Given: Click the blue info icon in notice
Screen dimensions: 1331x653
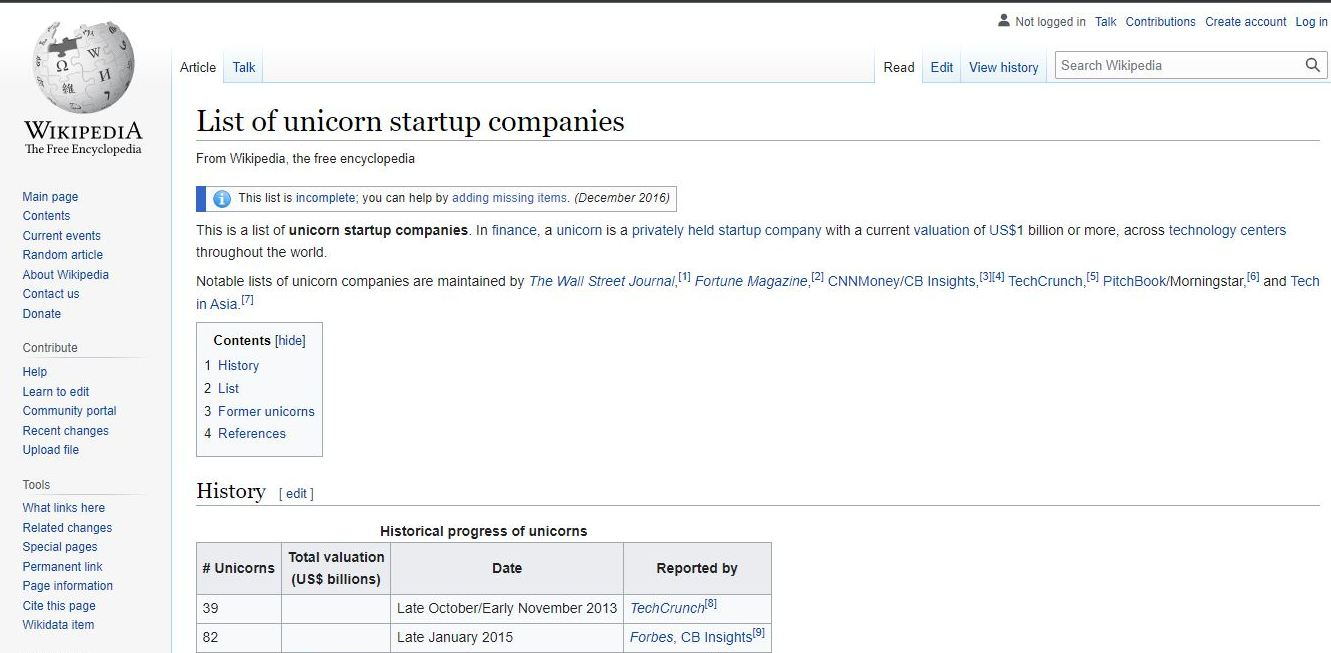Looking at the screenshot, I should pyautogui.click(x=222, y=198).
